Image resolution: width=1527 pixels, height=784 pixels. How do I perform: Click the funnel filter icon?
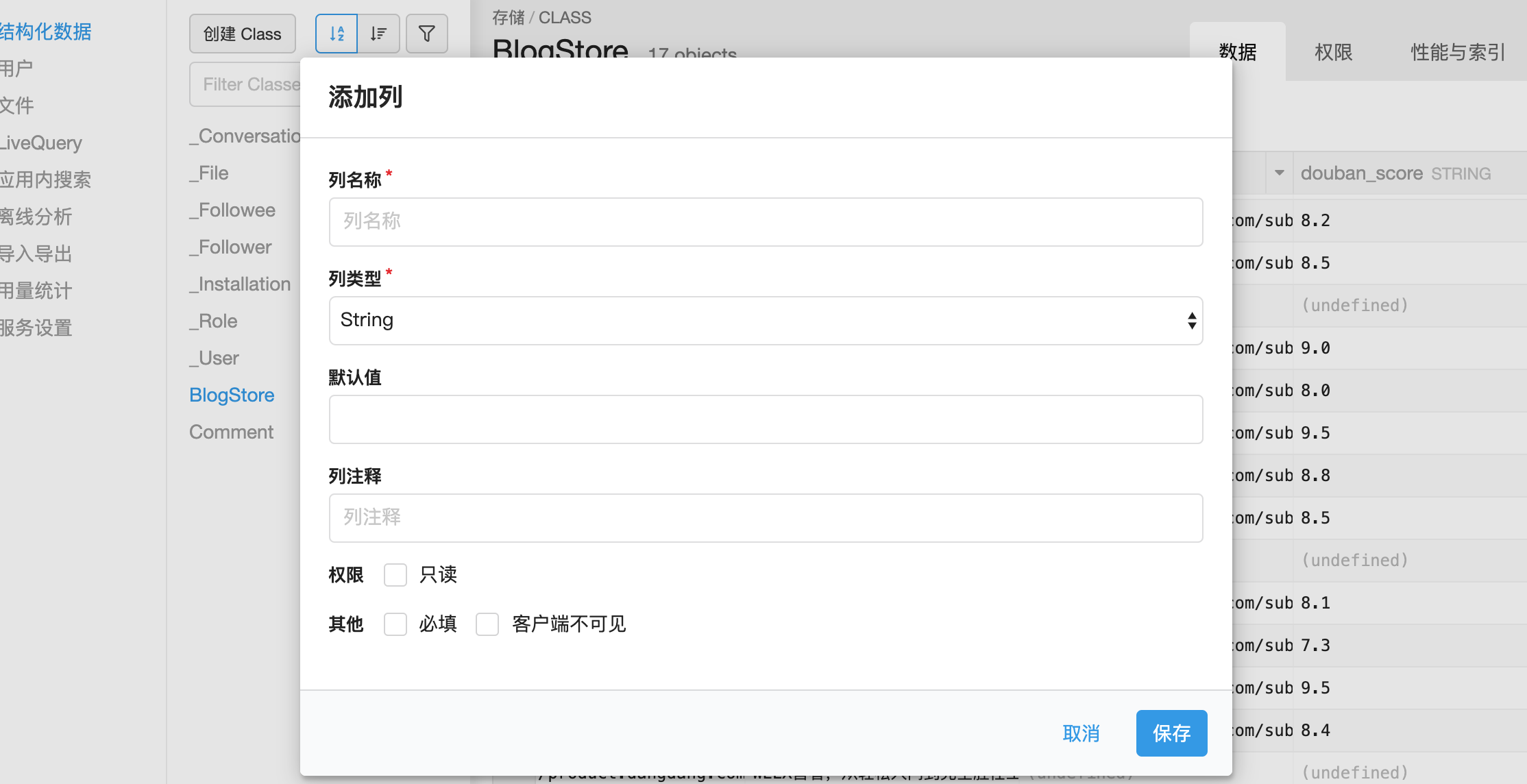[x=426, y=34]
